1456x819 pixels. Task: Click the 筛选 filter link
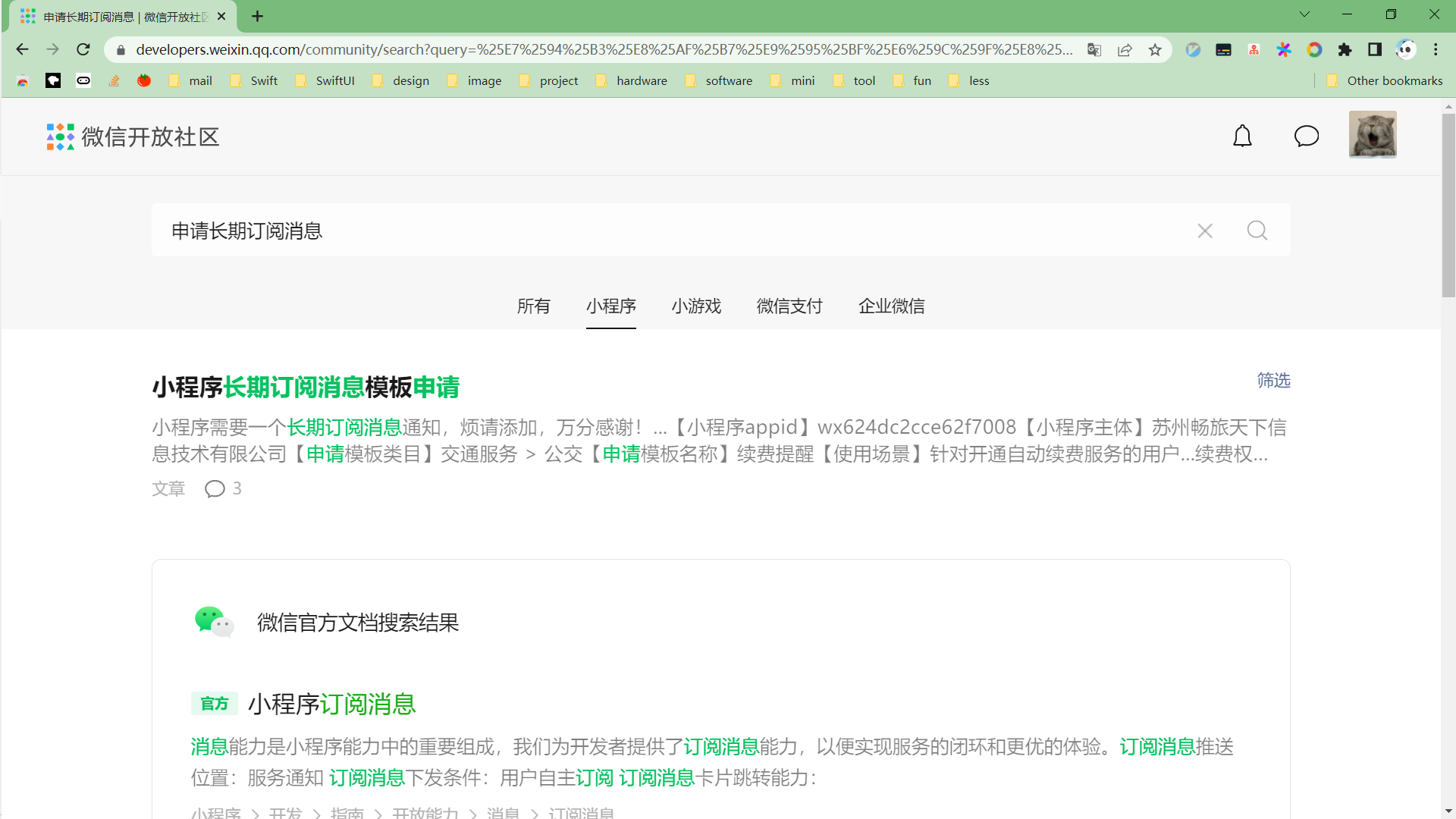point(1273,381)
